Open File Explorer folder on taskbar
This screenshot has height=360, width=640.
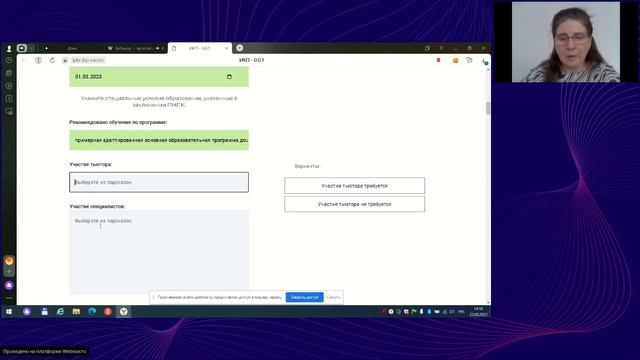76,311
